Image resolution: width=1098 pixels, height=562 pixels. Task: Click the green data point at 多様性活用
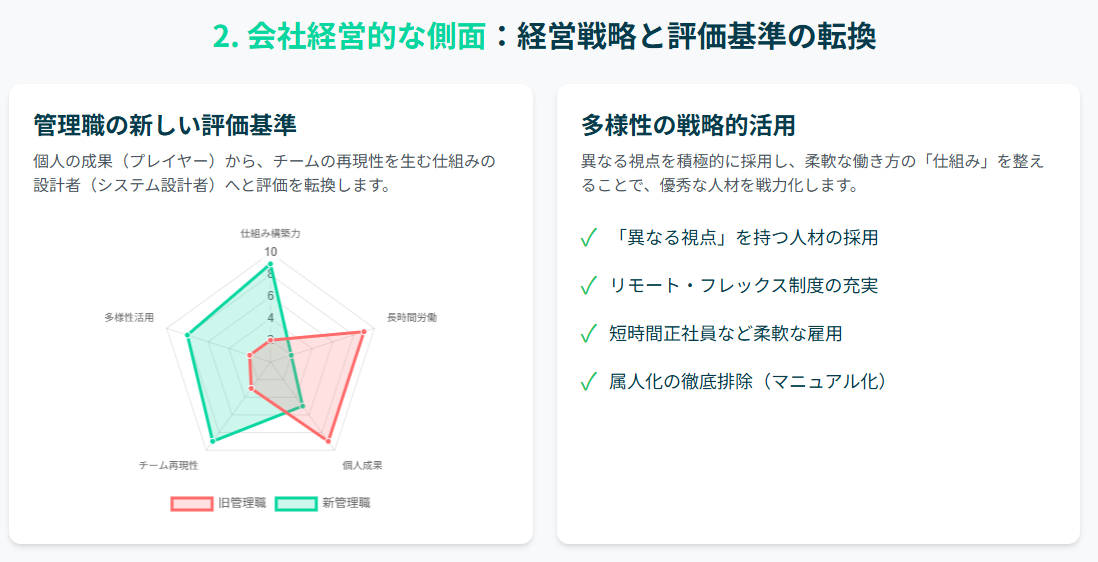point(188,336)
